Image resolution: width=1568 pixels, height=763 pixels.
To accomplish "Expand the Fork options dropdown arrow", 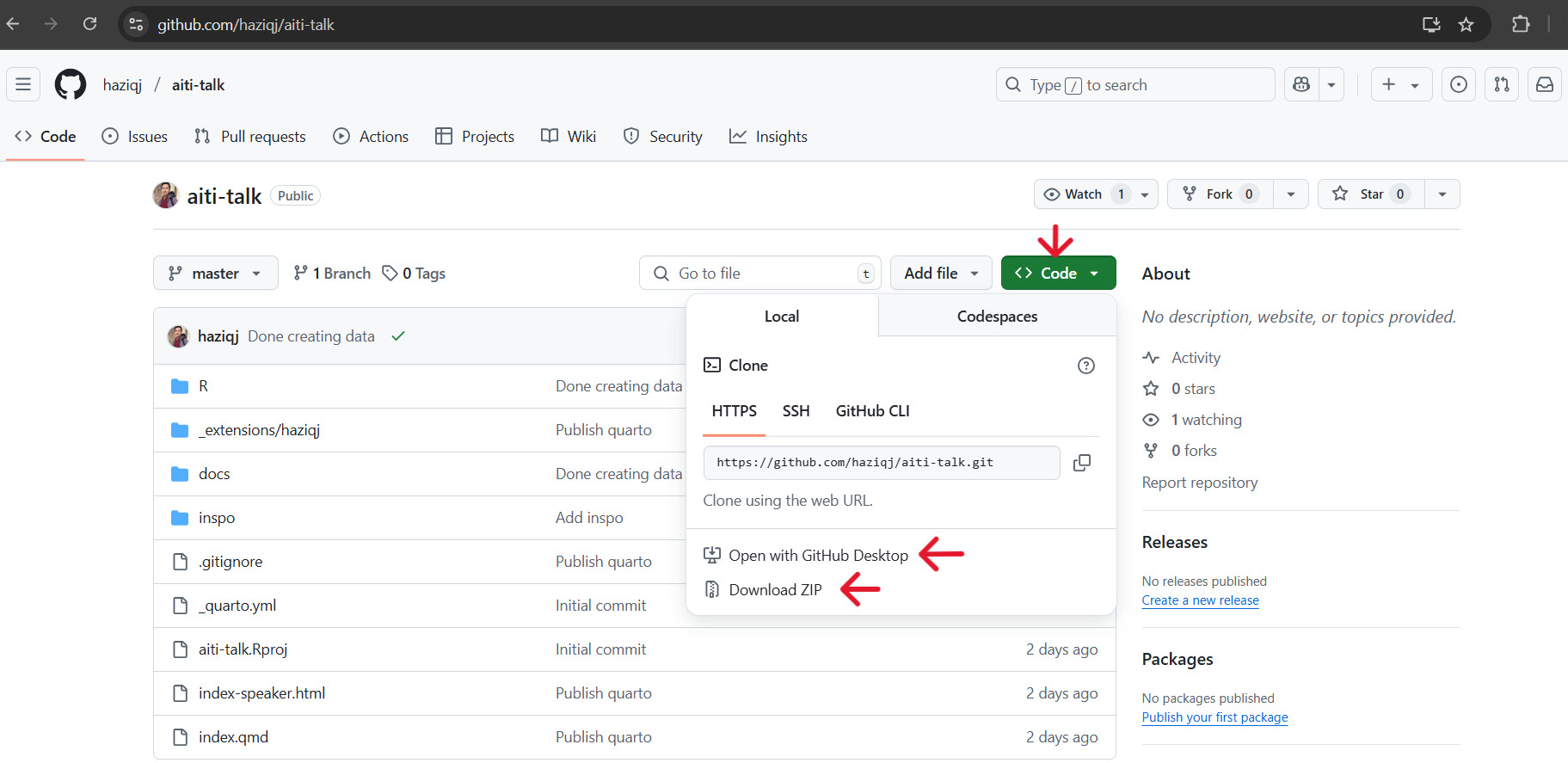I will (x=1291, y=194).
